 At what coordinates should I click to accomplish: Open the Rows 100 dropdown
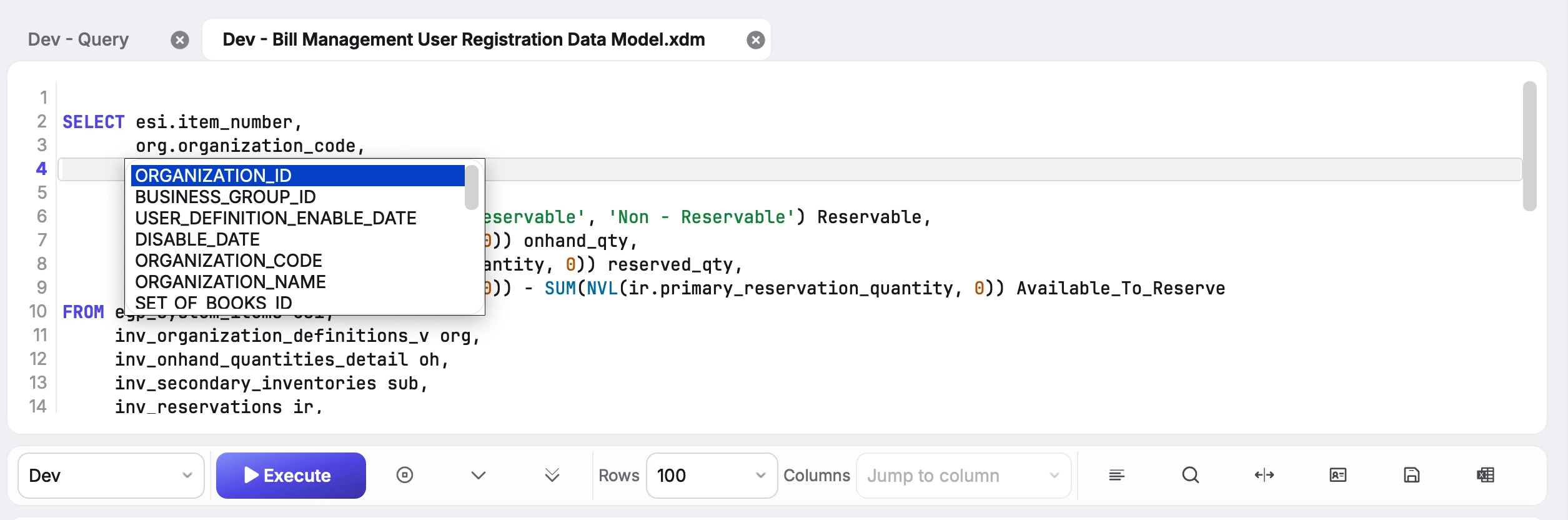coord(712,476)
